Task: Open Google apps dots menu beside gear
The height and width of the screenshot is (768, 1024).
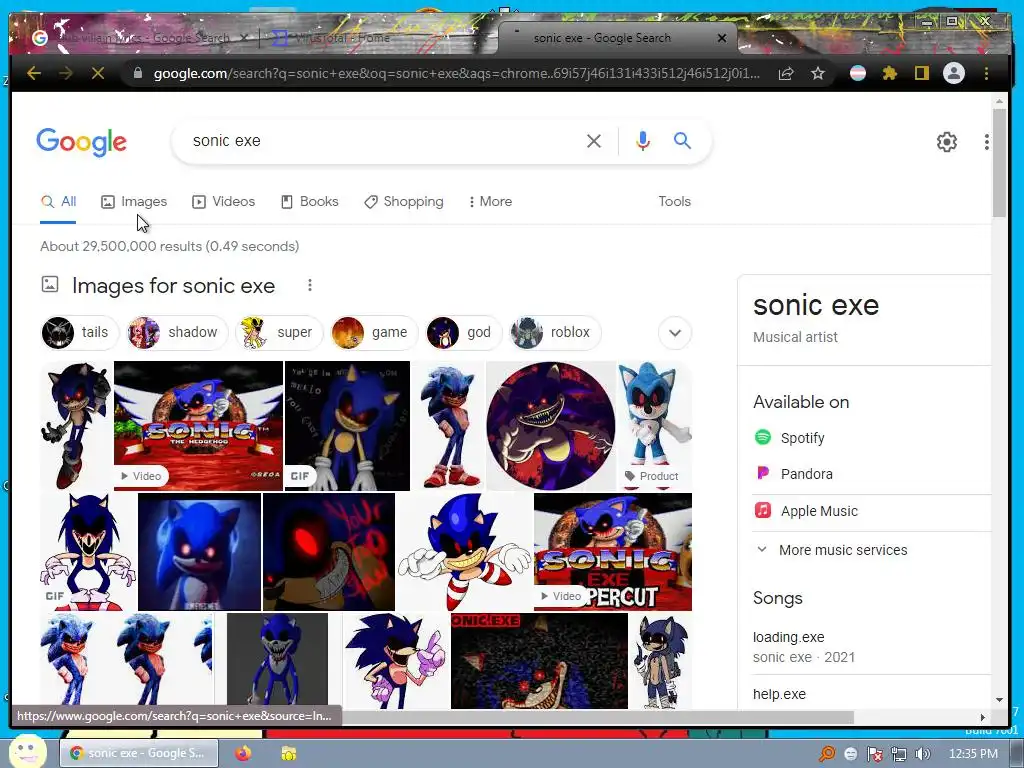Action: (x=986, y=142)
